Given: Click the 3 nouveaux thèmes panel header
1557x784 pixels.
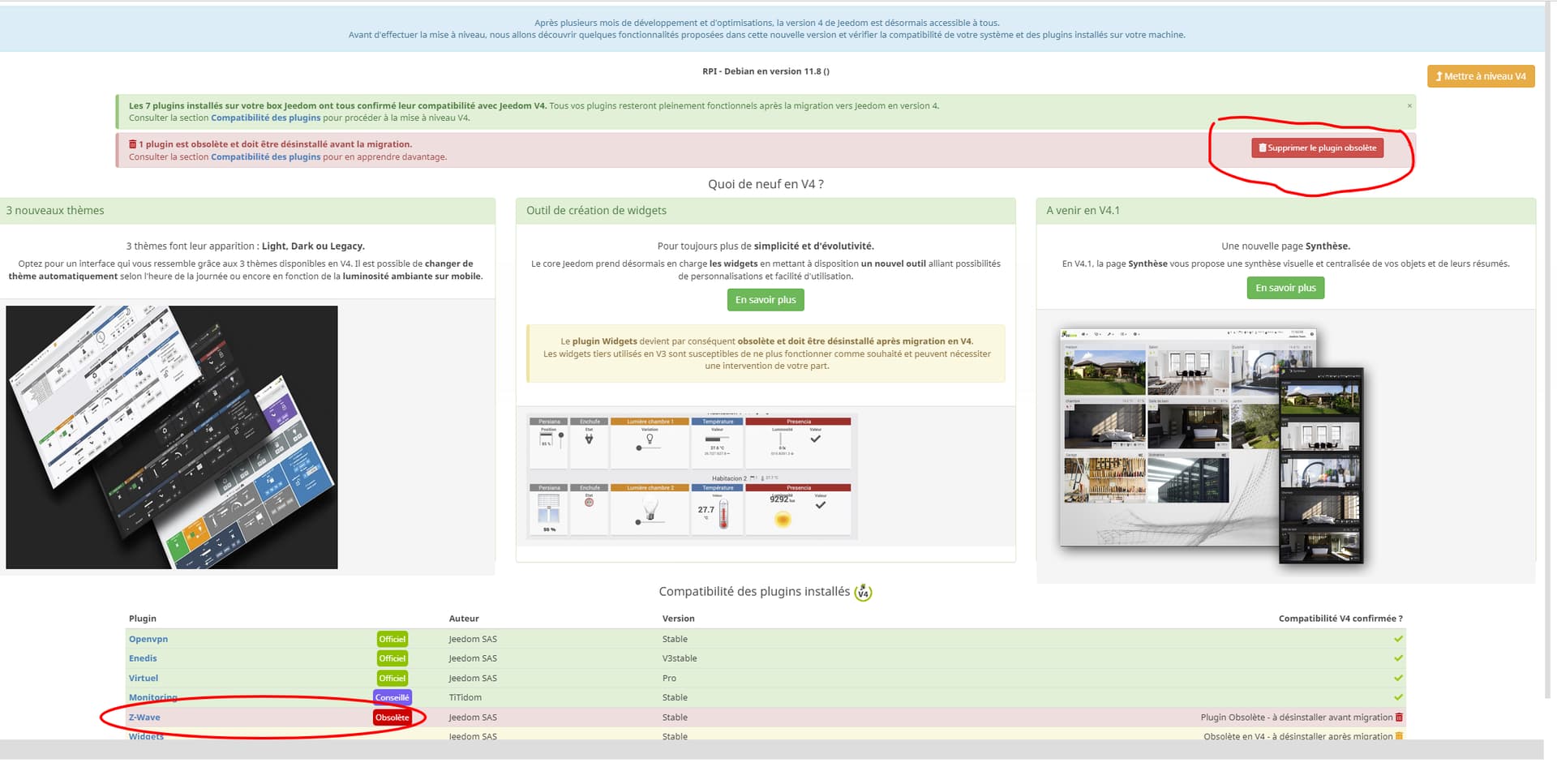Looking at the screenshot, I should pos(247,211).
